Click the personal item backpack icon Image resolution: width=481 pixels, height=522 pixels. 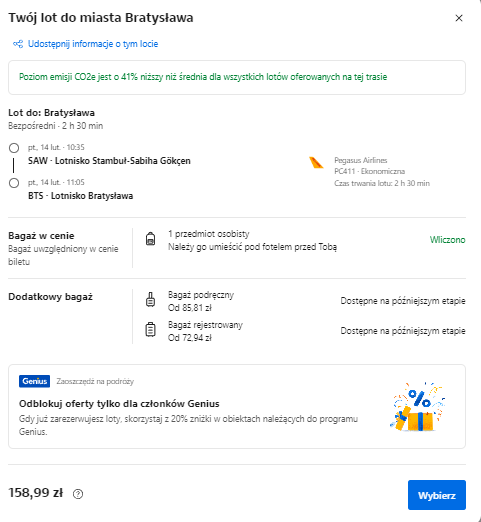tap(151, 239)
